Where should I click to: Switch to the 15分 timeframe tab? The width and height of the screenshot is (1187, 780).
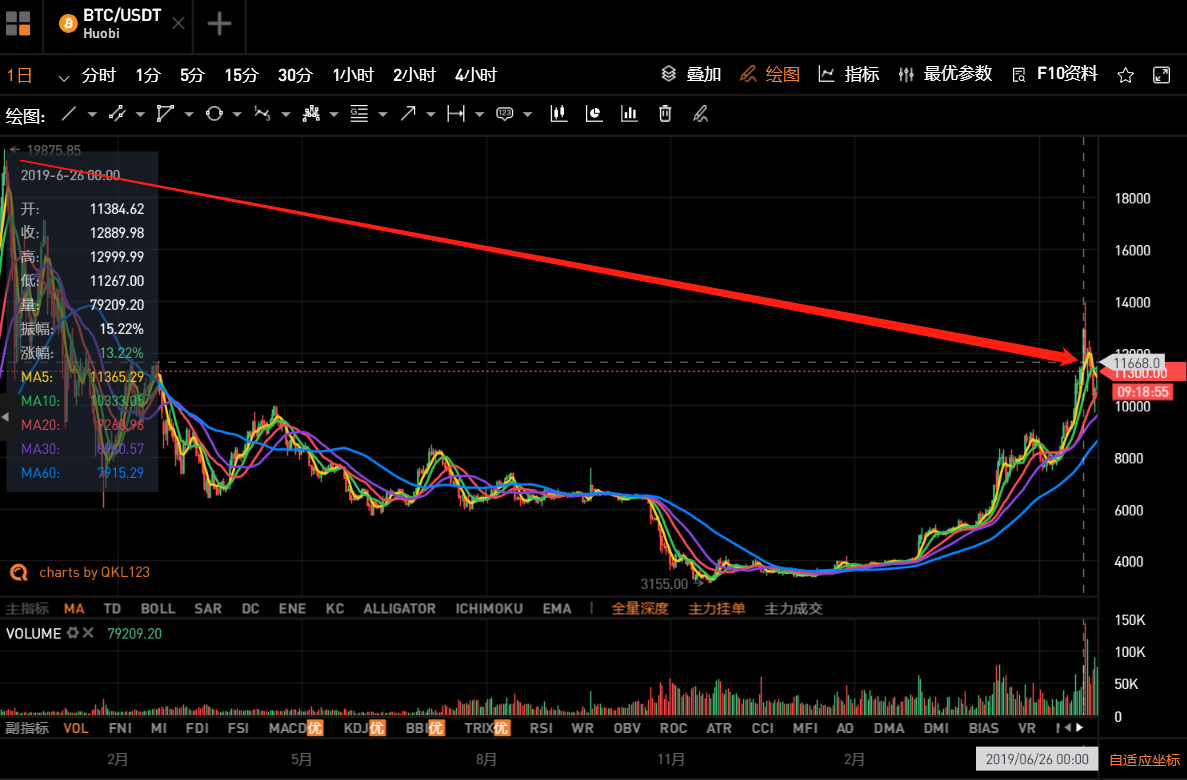241,75
